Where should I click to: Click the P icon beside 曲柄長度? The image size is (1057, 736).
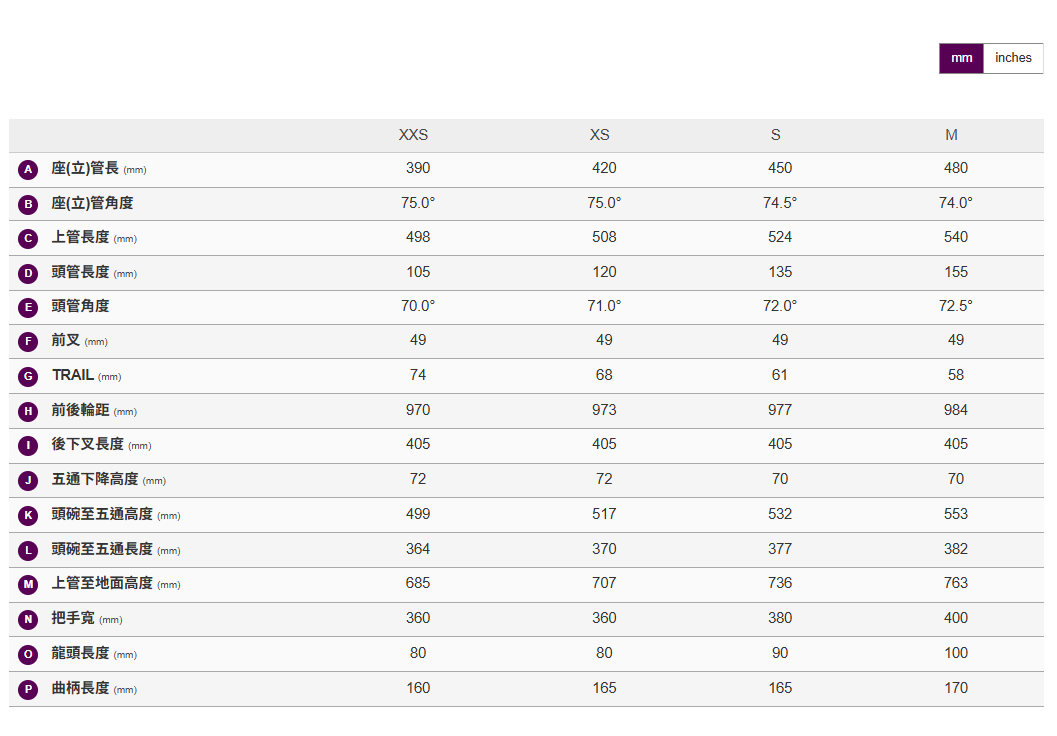[28, 689]
